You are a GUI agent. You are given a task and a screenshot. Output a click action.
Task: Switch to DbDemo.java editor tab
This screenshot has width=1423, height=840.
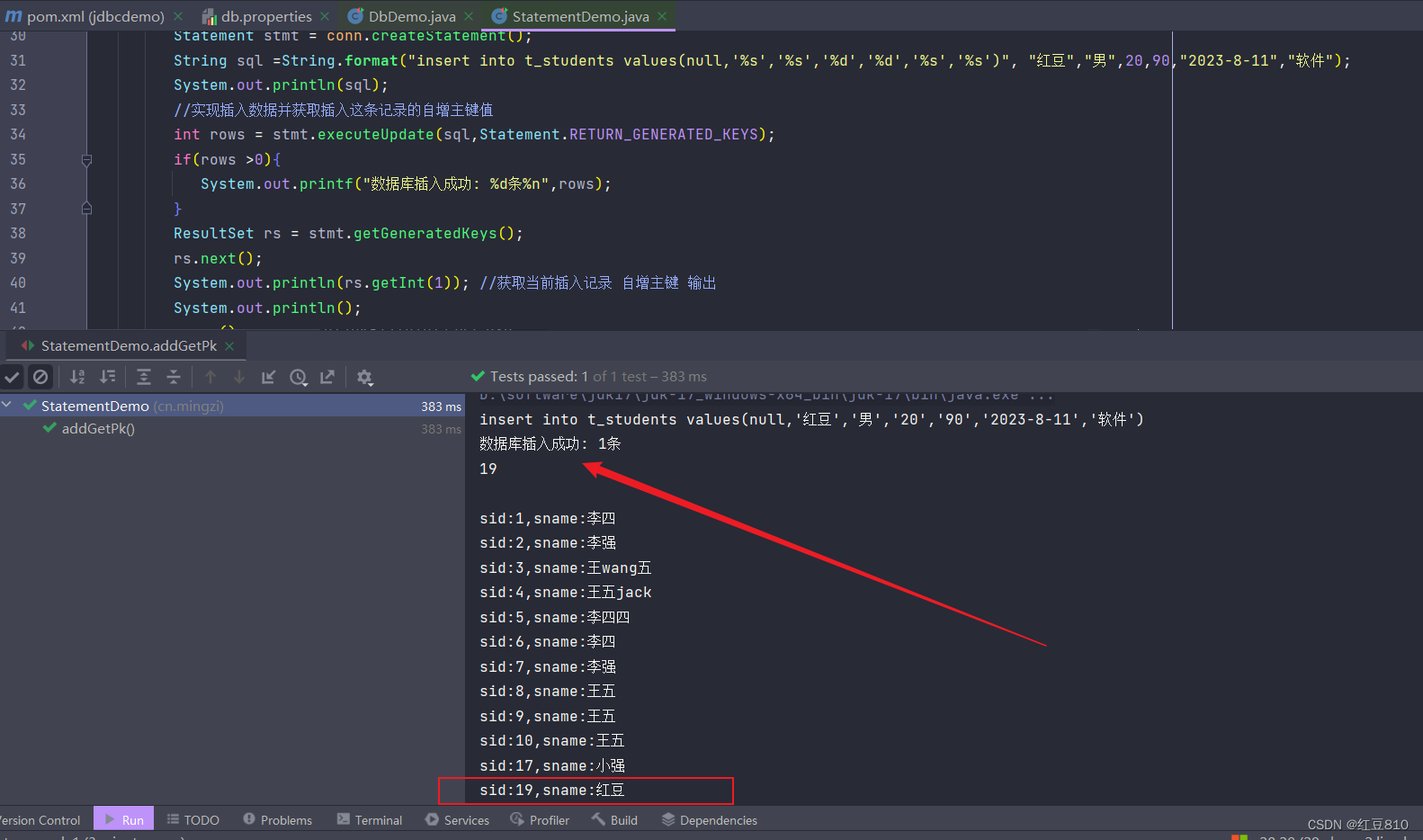tap(412, 16)
